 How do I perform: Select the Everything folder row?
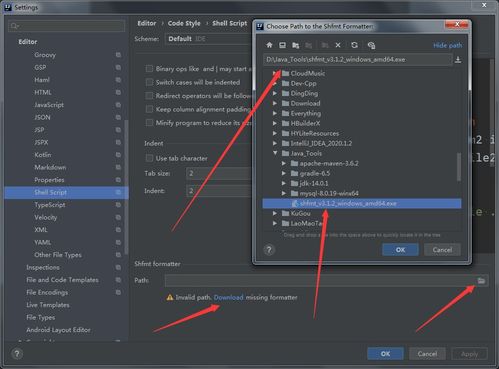coord(362,113)
